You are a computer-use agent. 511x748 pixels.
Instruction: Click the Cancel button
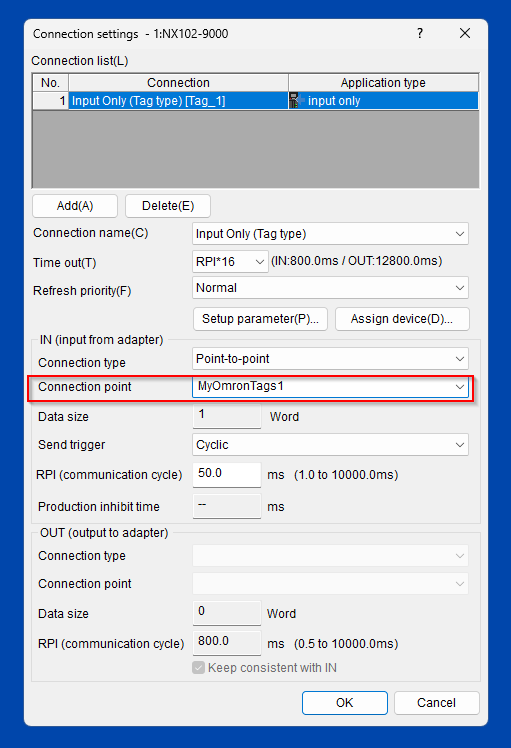coord(436,703)
